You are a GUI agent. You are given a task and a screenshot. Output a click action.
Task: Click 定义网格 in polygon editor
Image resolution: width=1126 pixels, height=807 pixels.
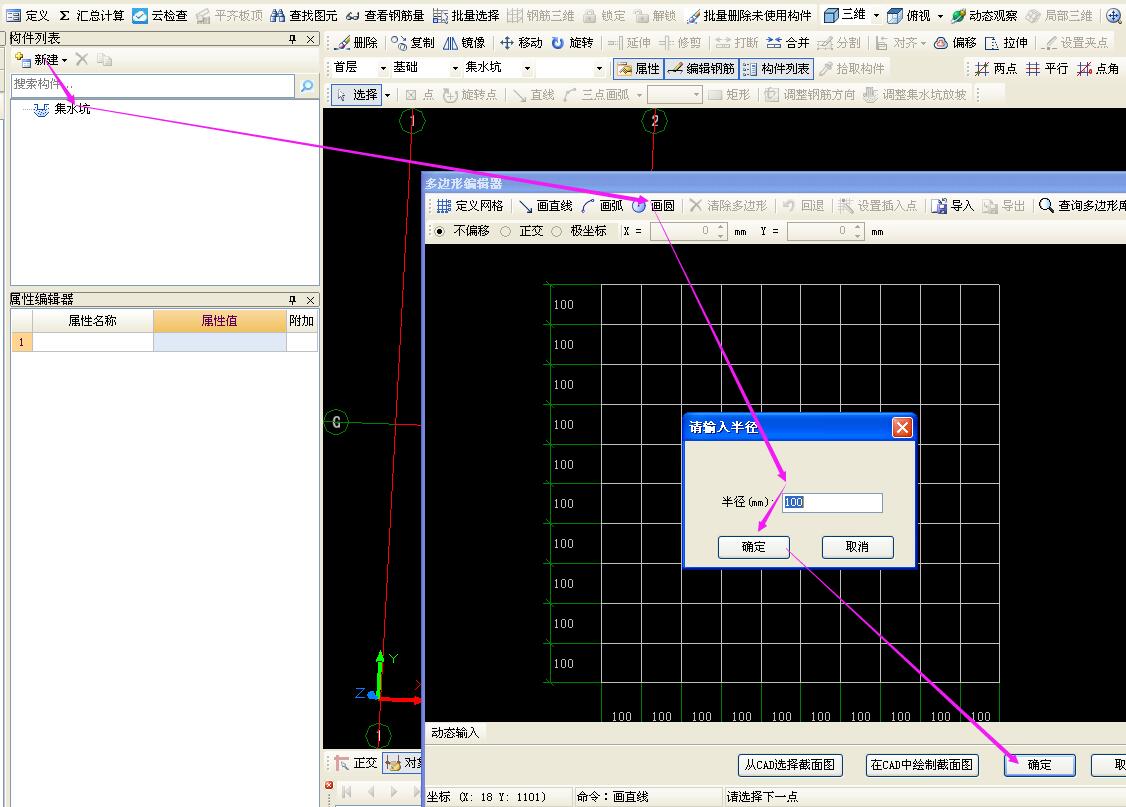coord(470,205)
